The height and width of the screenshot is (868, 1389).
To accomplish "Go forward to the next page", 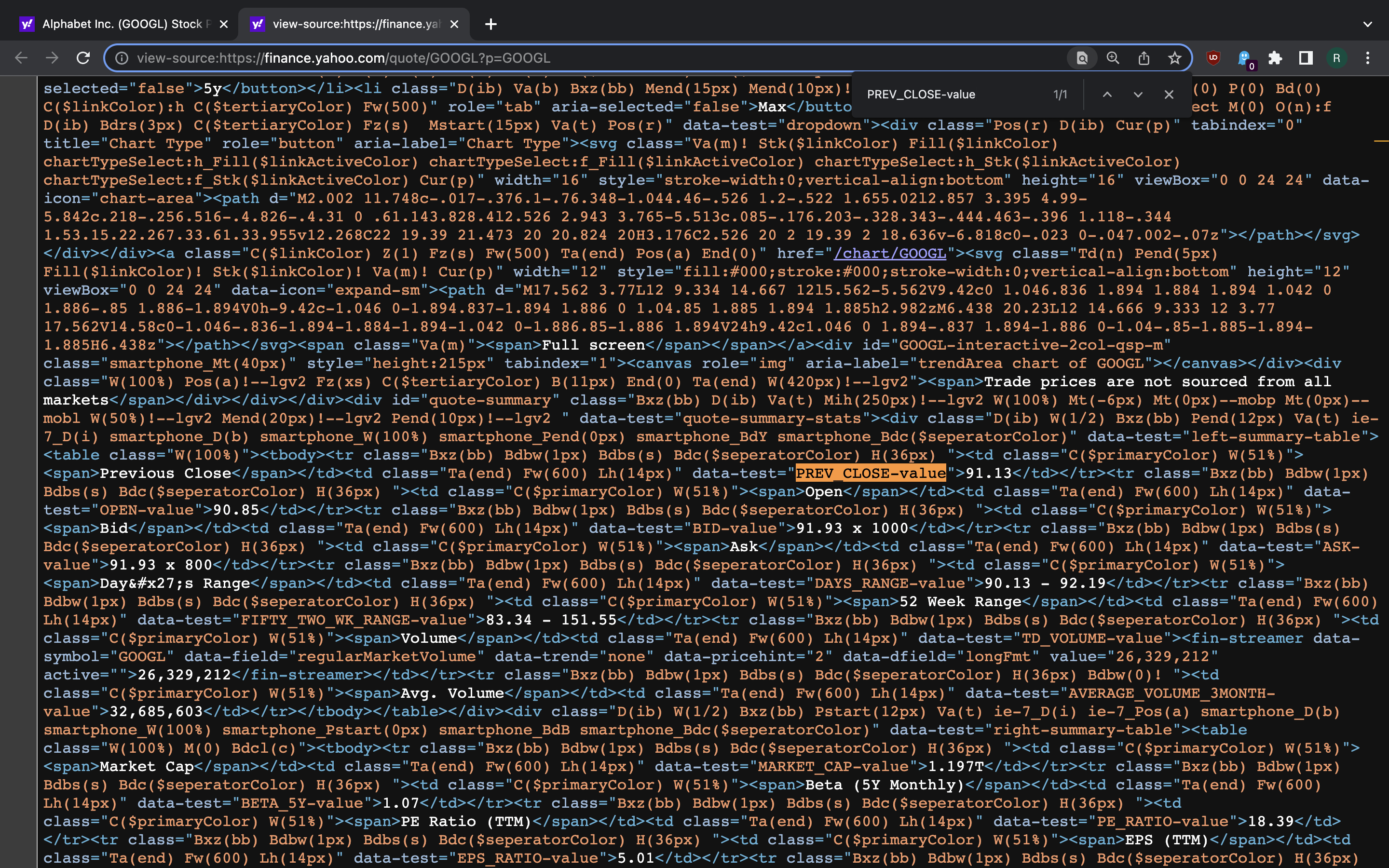I will click(52, 58).
